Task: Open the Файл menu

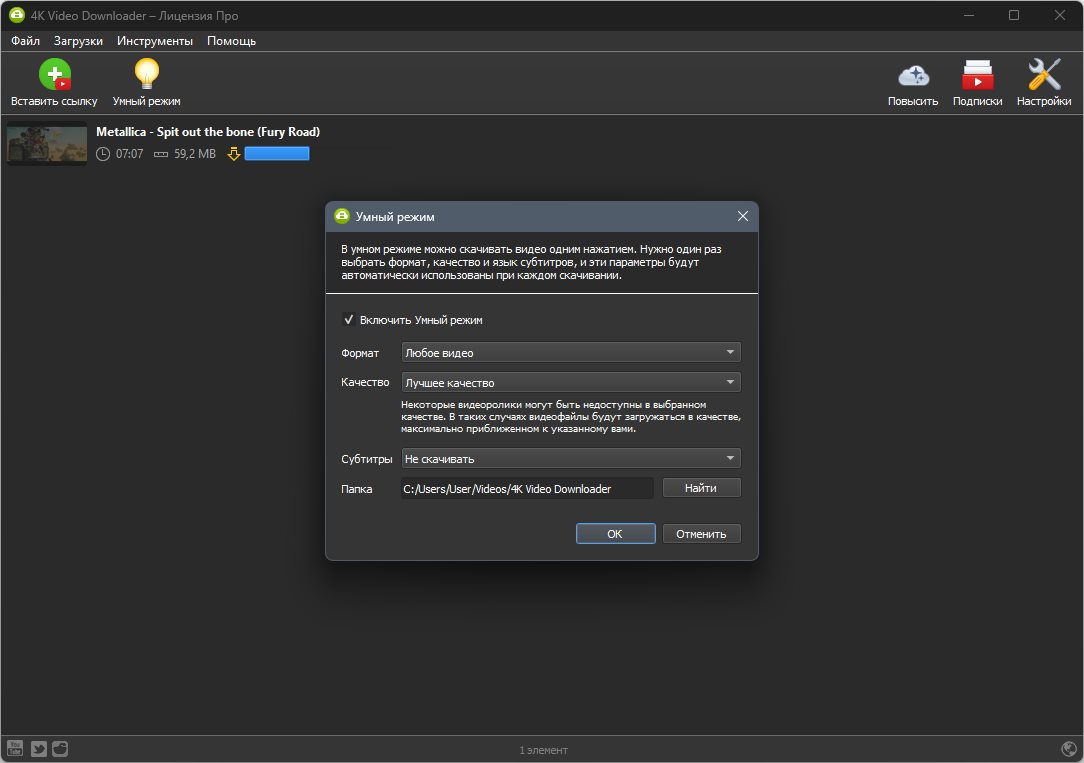Action: [26, 41]
